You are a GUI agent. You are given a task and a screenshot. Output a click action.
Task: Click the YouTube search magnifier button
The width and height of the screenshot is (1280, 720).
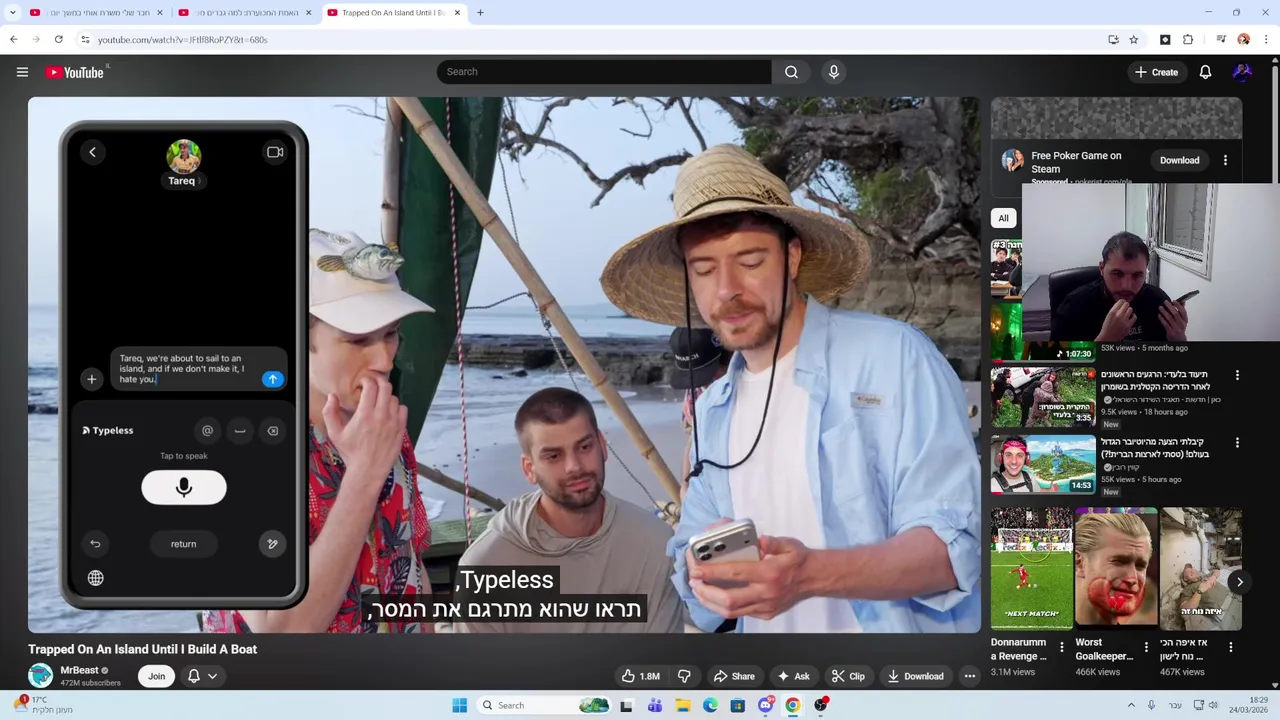[x=791, y=72]
